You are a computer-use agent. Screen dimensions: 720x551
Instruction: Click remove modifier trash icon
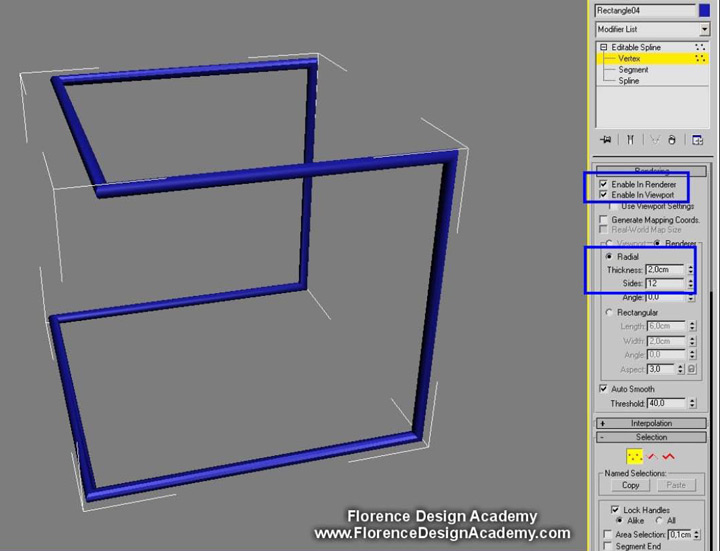[x=671, y=140]
